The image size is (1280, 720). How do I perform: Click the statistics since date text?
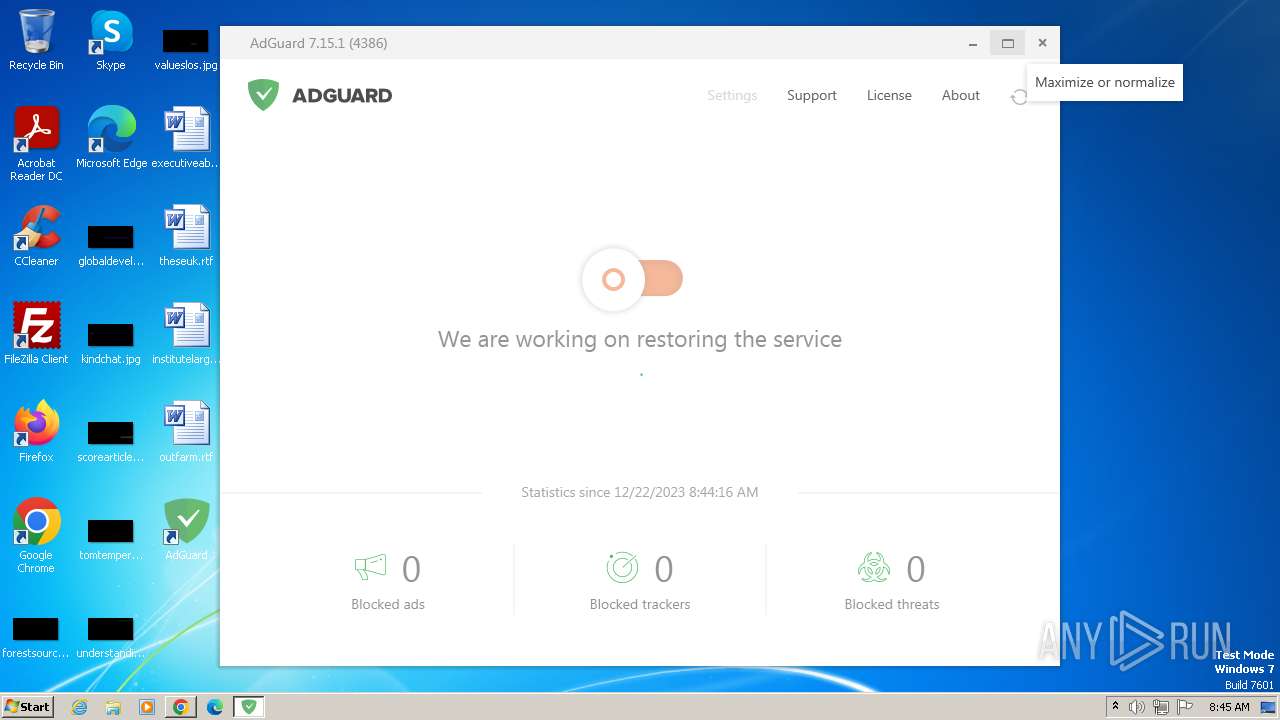click(x=640, y=492)
